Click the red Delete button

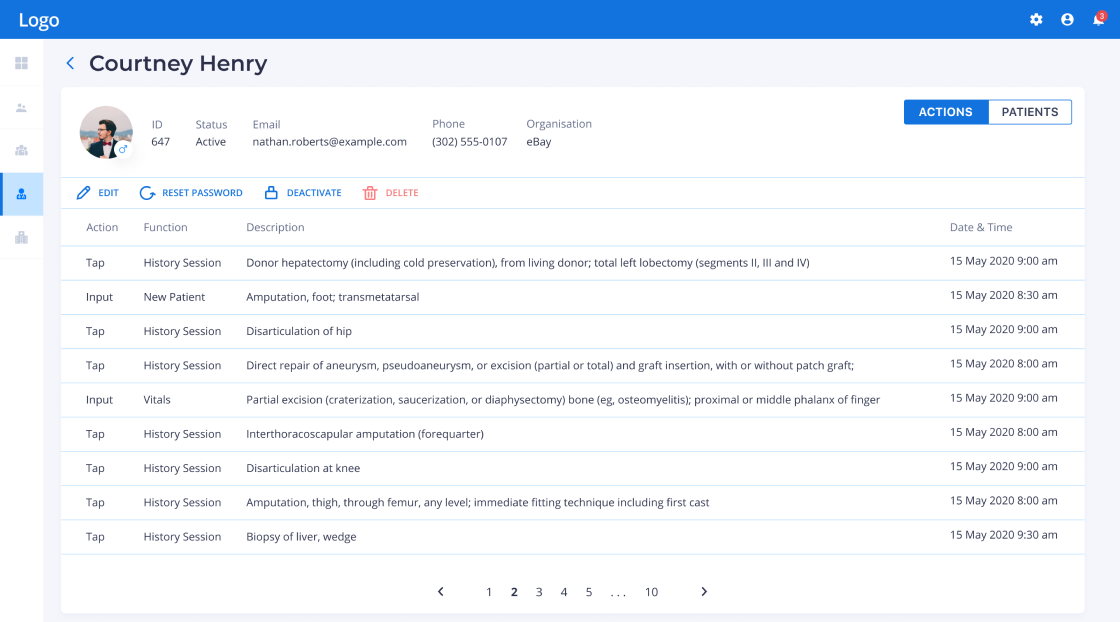coord(391,193)
